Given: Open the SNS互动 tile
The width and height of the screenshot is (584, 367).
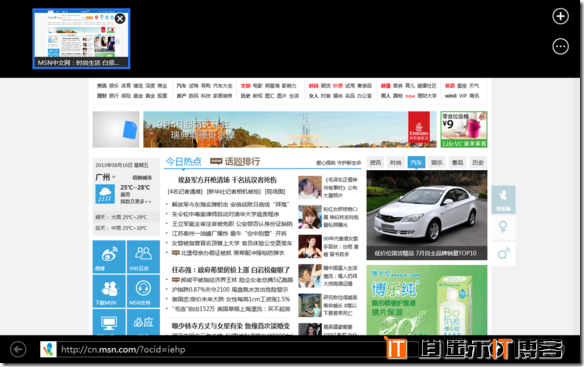Looking at the screenshot, I should [x=143, y=256].
